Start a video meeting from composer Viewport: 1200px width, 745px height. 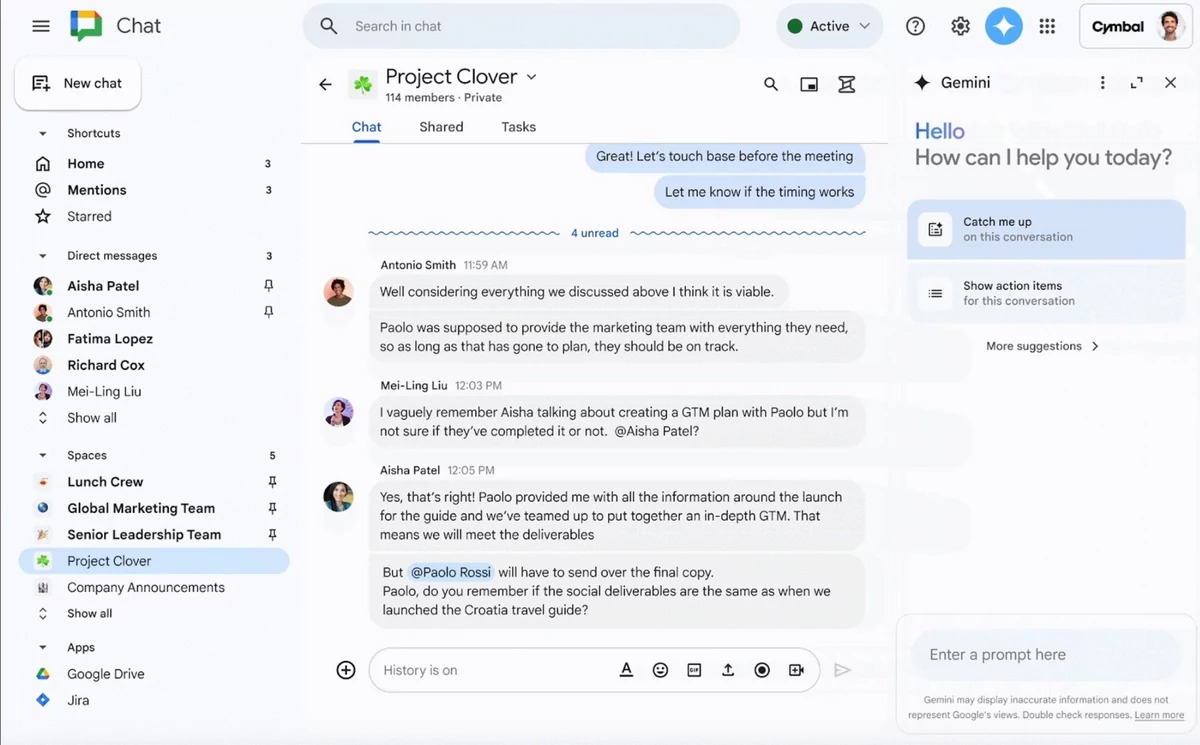(796, 670)
